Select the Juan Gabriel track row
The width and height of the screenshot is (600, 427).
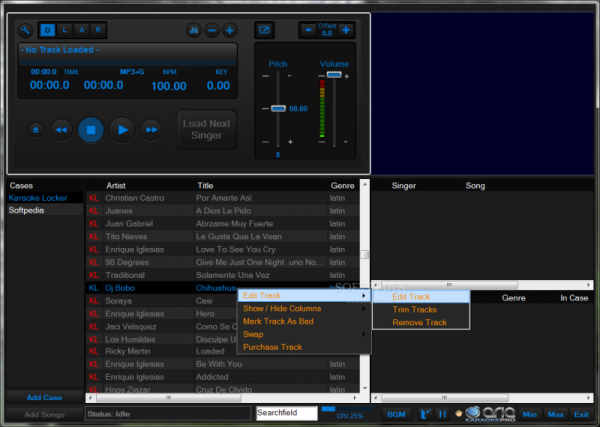(x=223, y=223)
